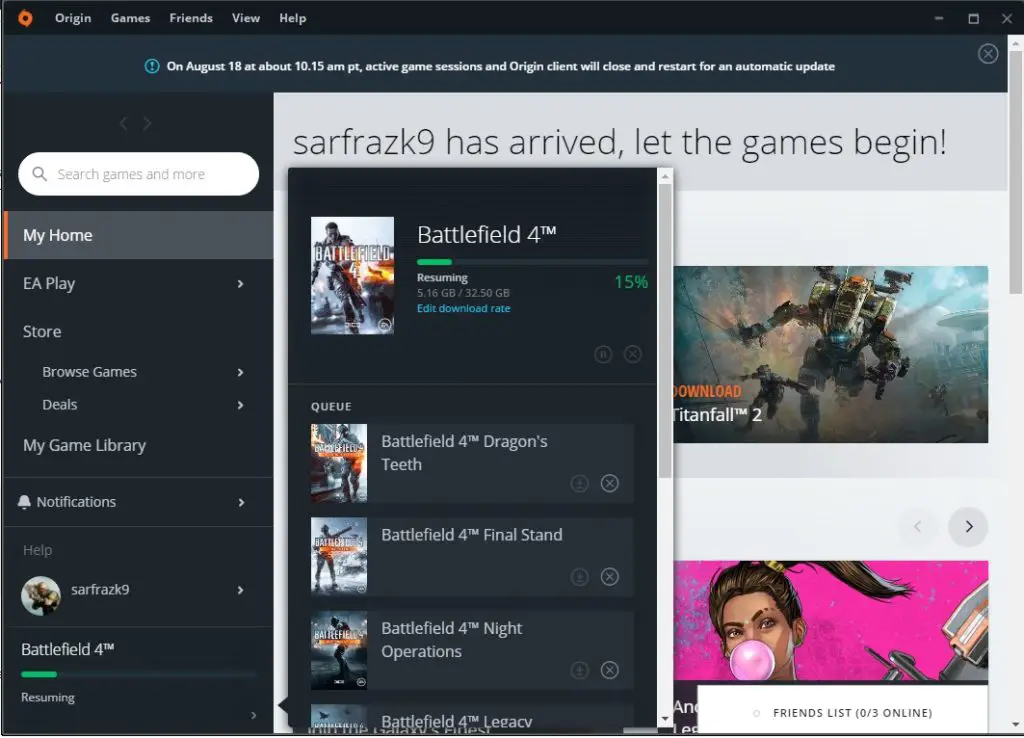Download Dragon's Teeth now from the queue
1024x738 pixels.
coord(579,483)
